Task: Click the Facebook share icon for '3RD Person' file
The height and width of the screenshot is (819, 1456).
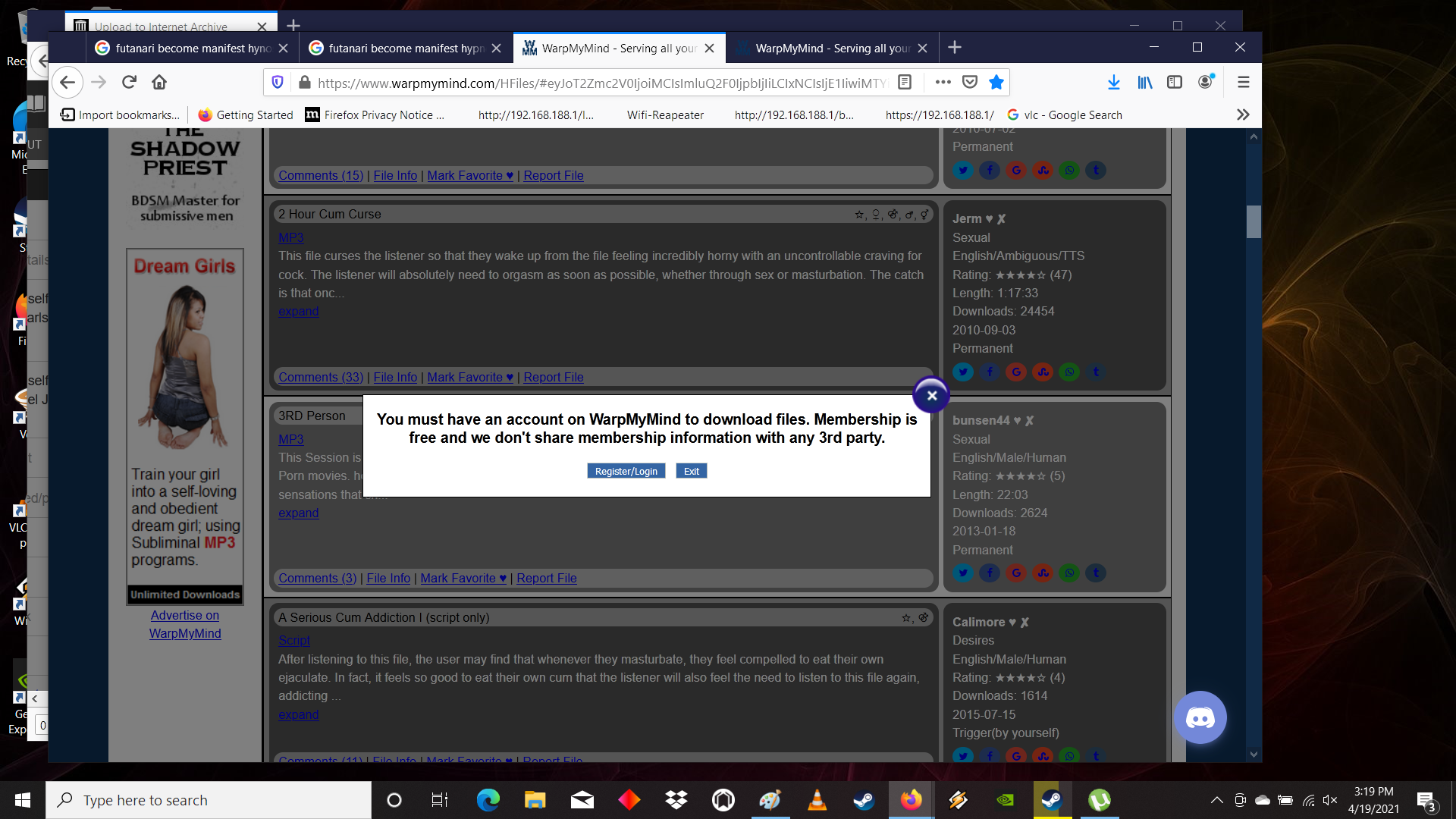Action: click(990, 573)
